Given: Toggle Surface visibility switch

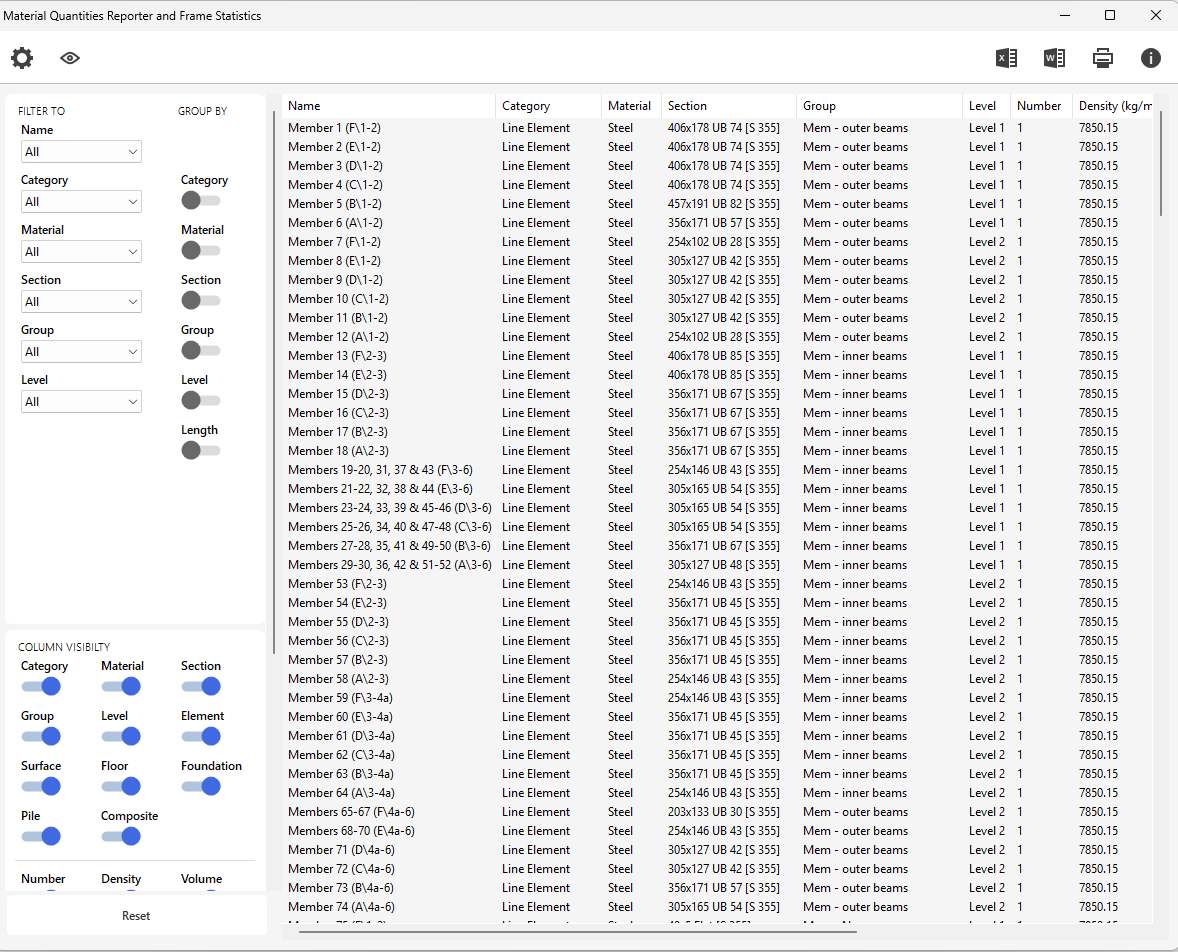Looking at the screenshot, I should tap(41, 786).
